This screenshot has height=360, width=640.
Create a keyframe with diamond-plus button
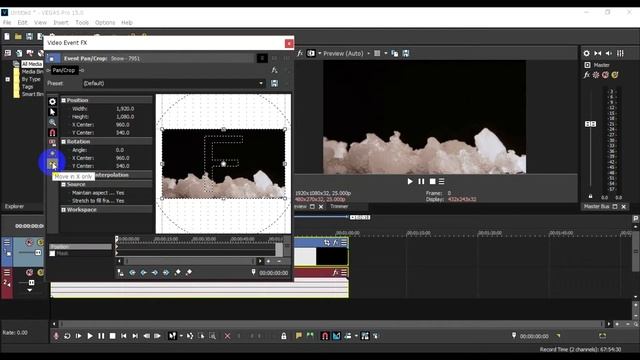click(x=178, y=272)
